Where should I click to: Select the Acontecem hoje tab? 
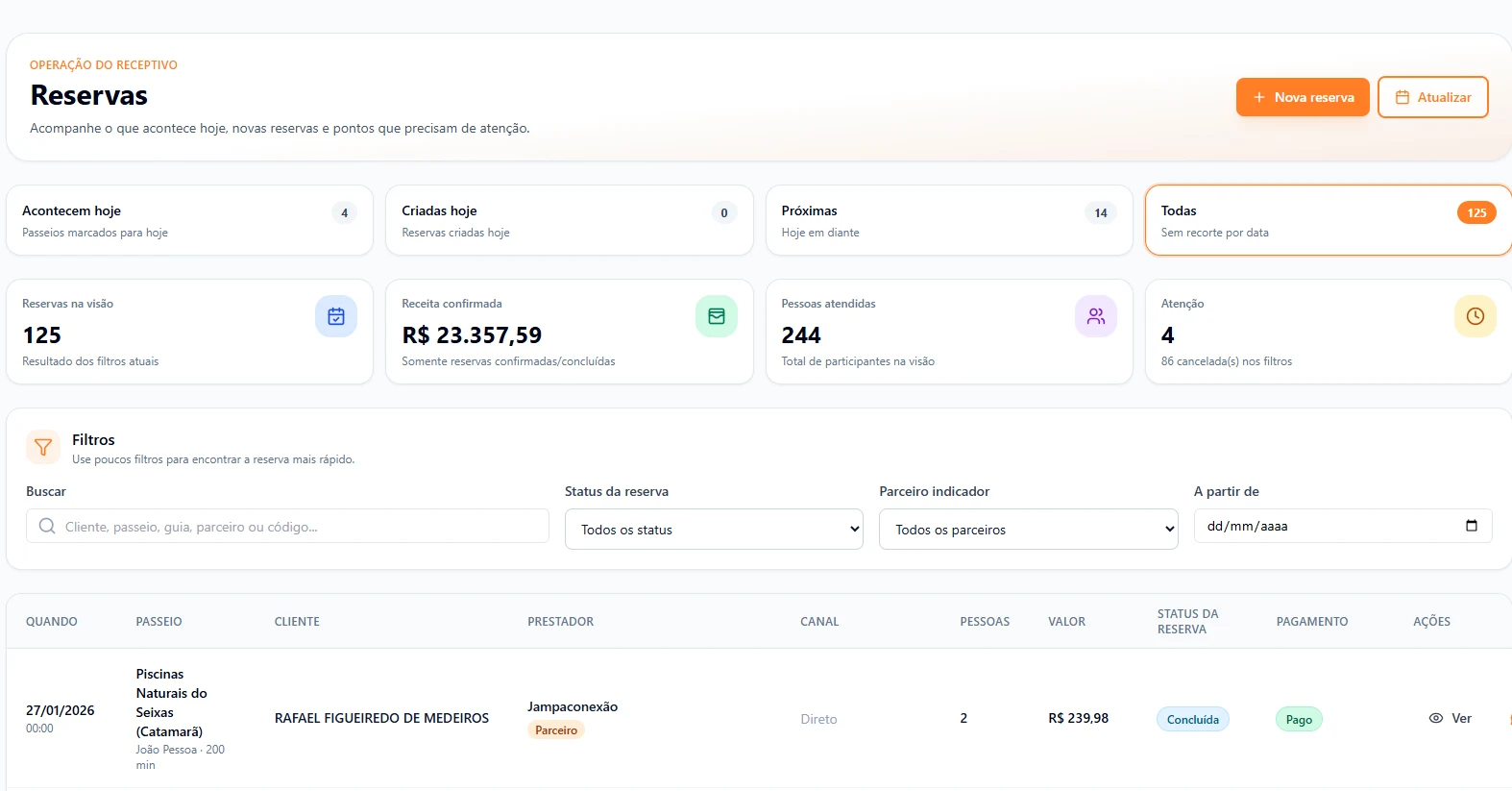(190, 220)
